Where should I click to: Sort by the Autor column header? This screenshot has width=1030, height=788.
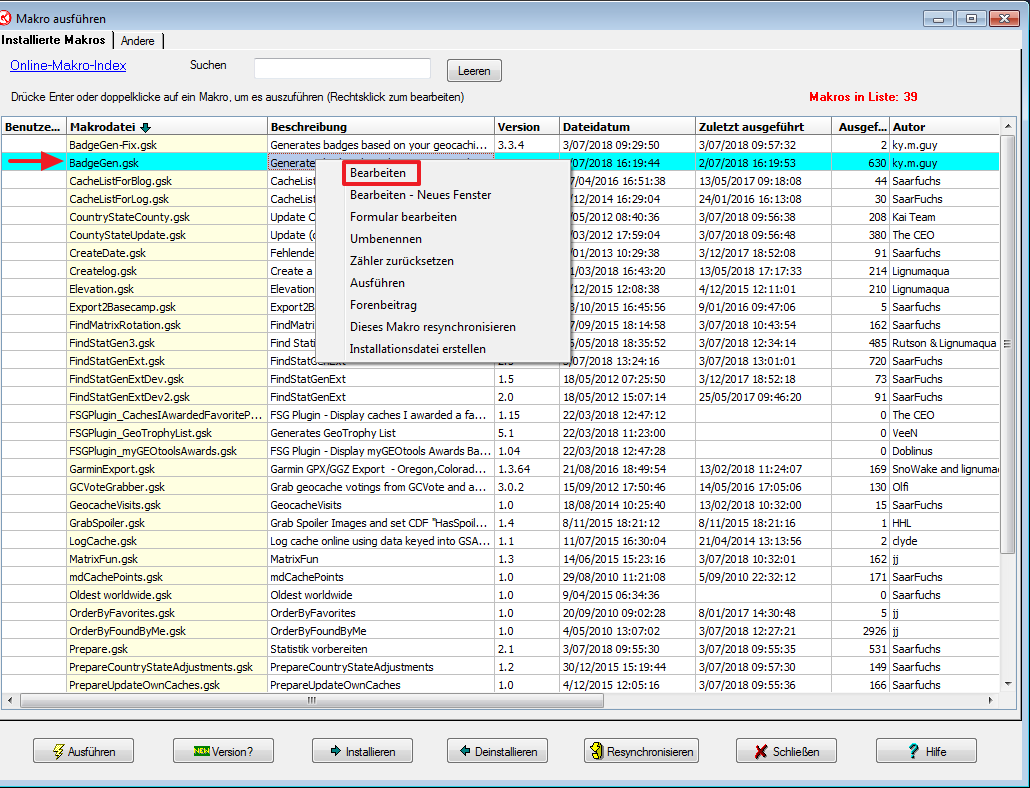[x=944, y=127]
